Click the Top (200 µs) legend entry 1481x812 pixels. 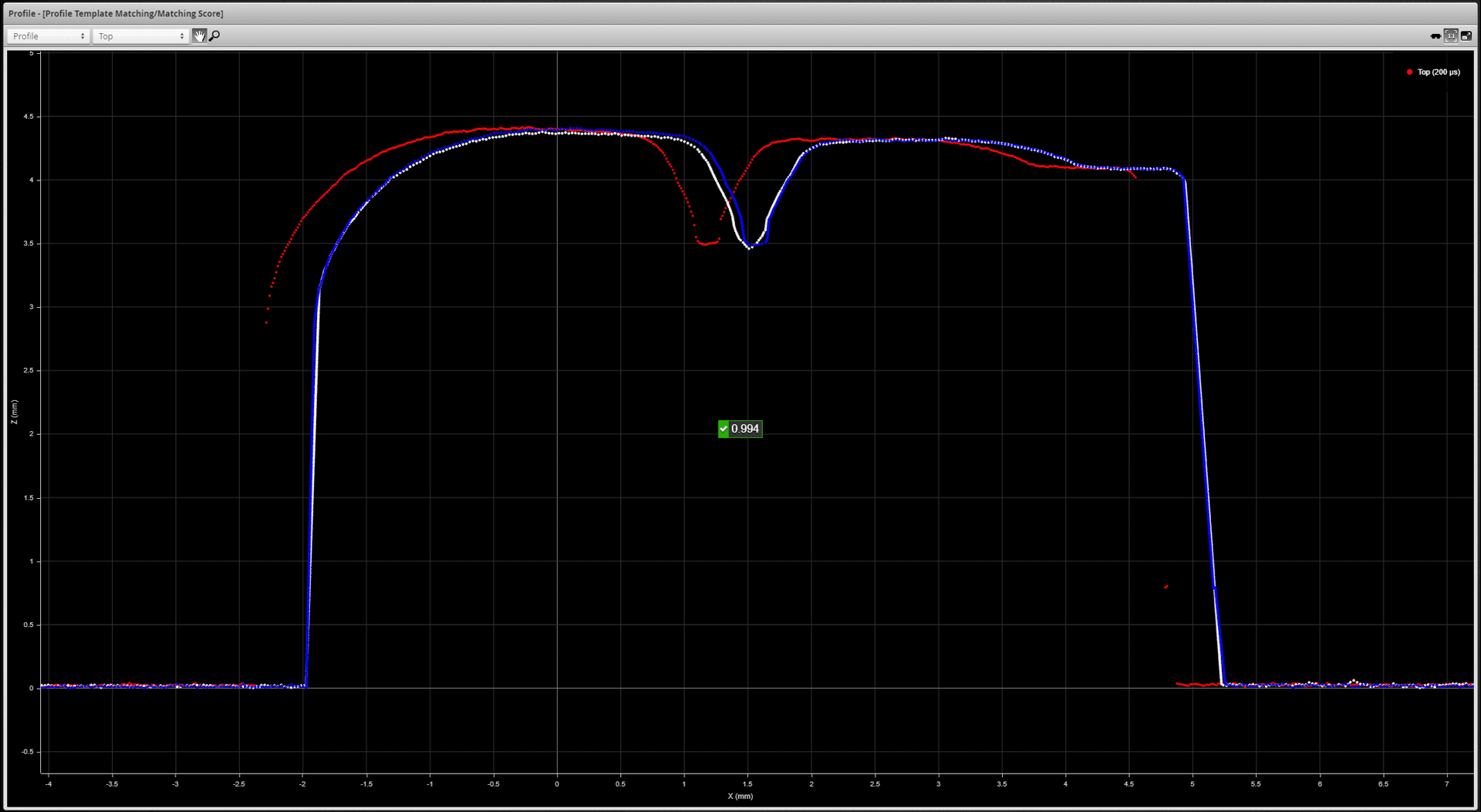coord(1433,72)
